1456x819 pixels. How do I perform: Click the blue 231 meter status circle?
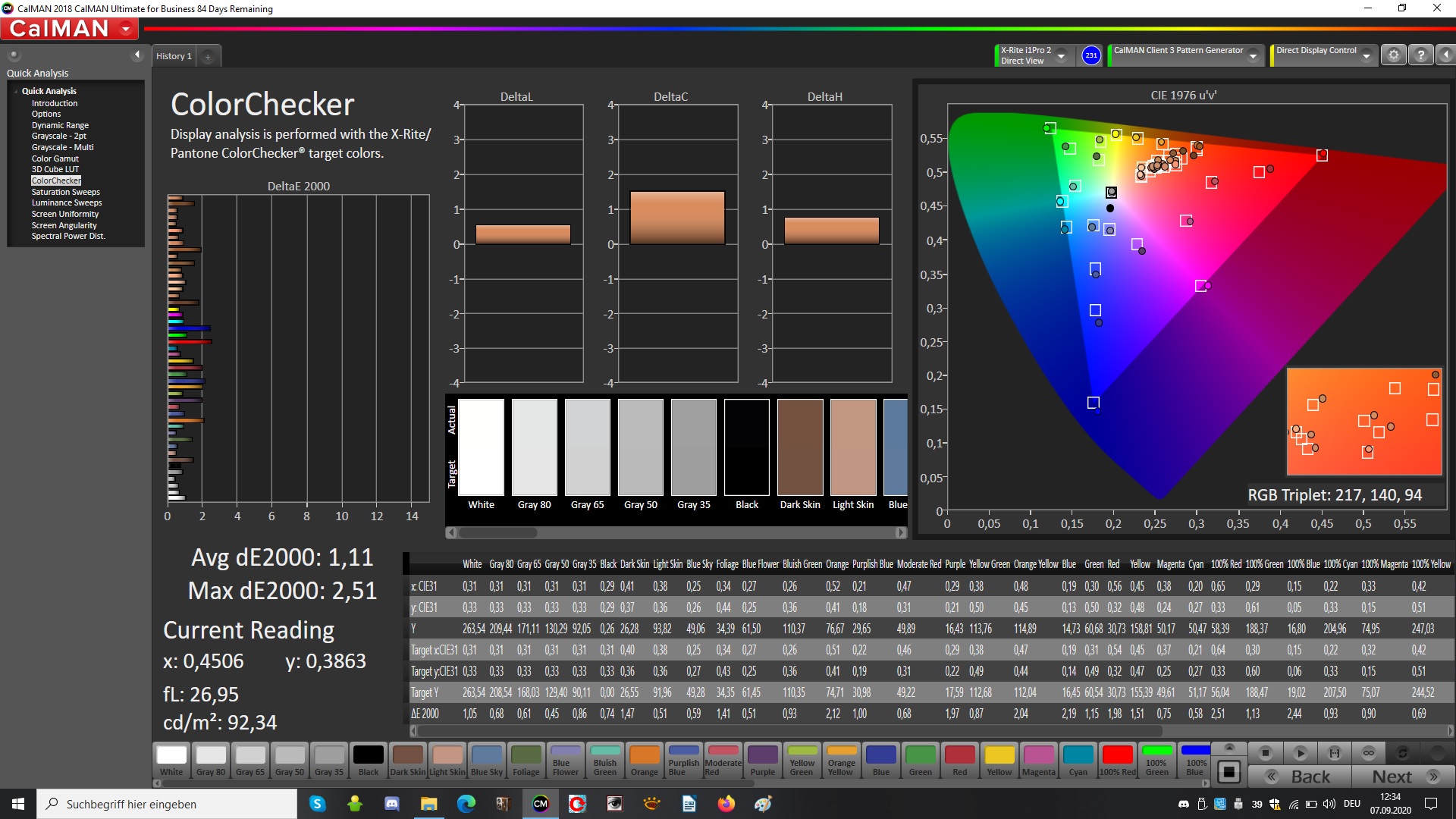pyautogui.click(x=1090, y=55)
